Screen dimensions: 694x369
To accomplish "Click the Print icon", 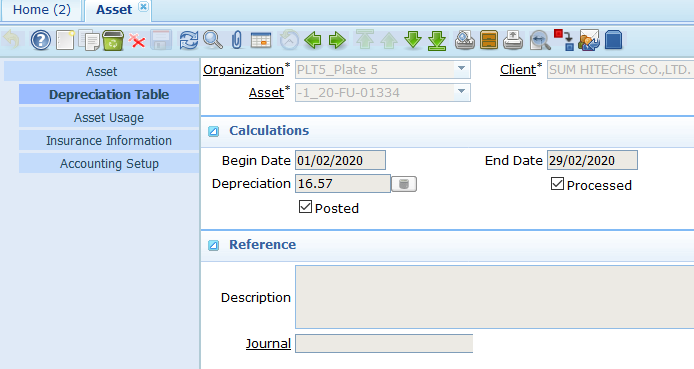I will [x=513, y=40].
